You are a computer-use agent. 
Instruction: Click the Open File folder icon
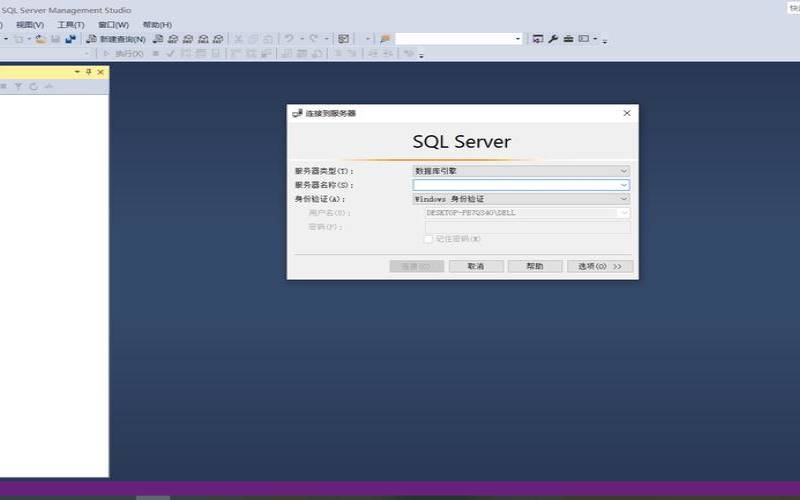(x=41, y=39)
